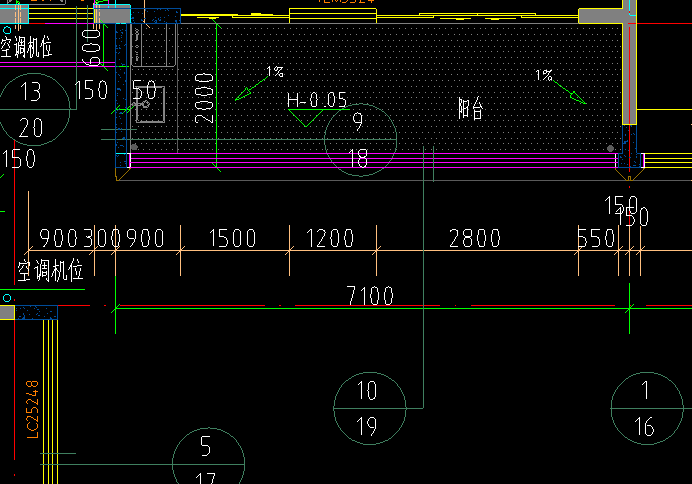Click the vertical 600 dimension text
The width and height of the screenshot is (692, 484).
pos(91,48)
